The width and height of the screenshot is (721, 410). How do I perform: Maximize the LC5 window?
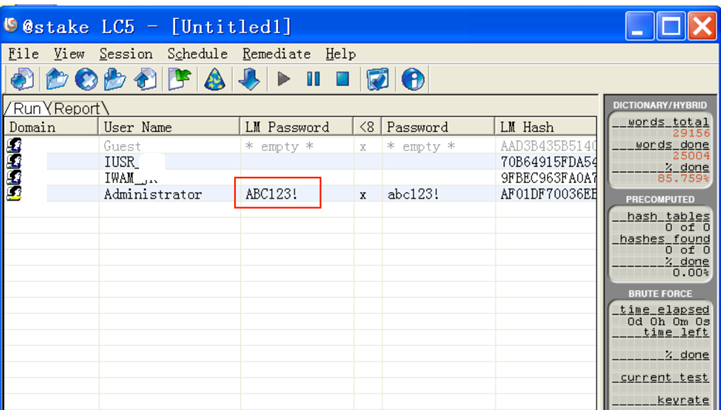point(671,26)
